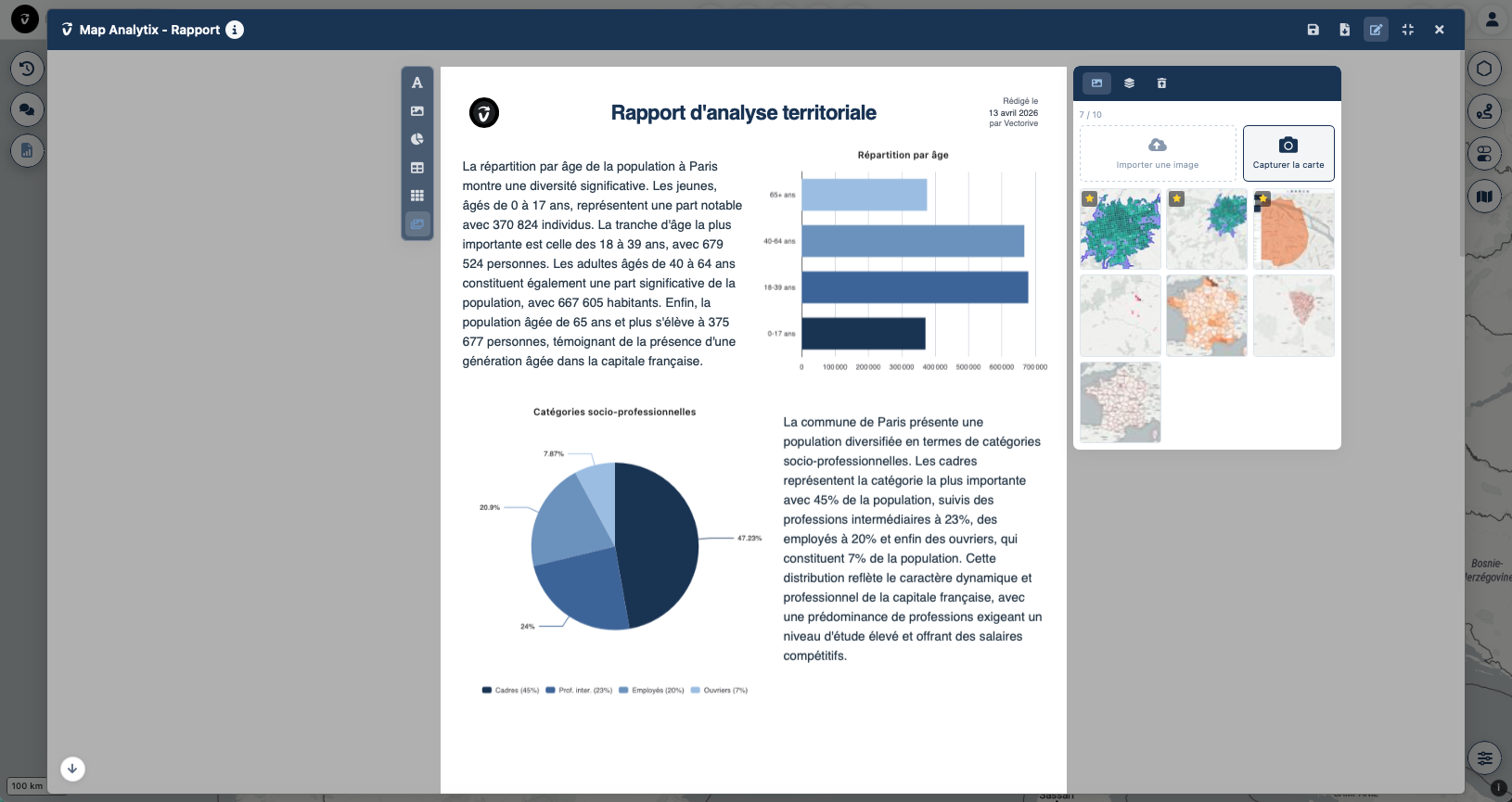Close the Map Analytix report window
Screen dimensions: 1512x802
tap(1439, 30)
